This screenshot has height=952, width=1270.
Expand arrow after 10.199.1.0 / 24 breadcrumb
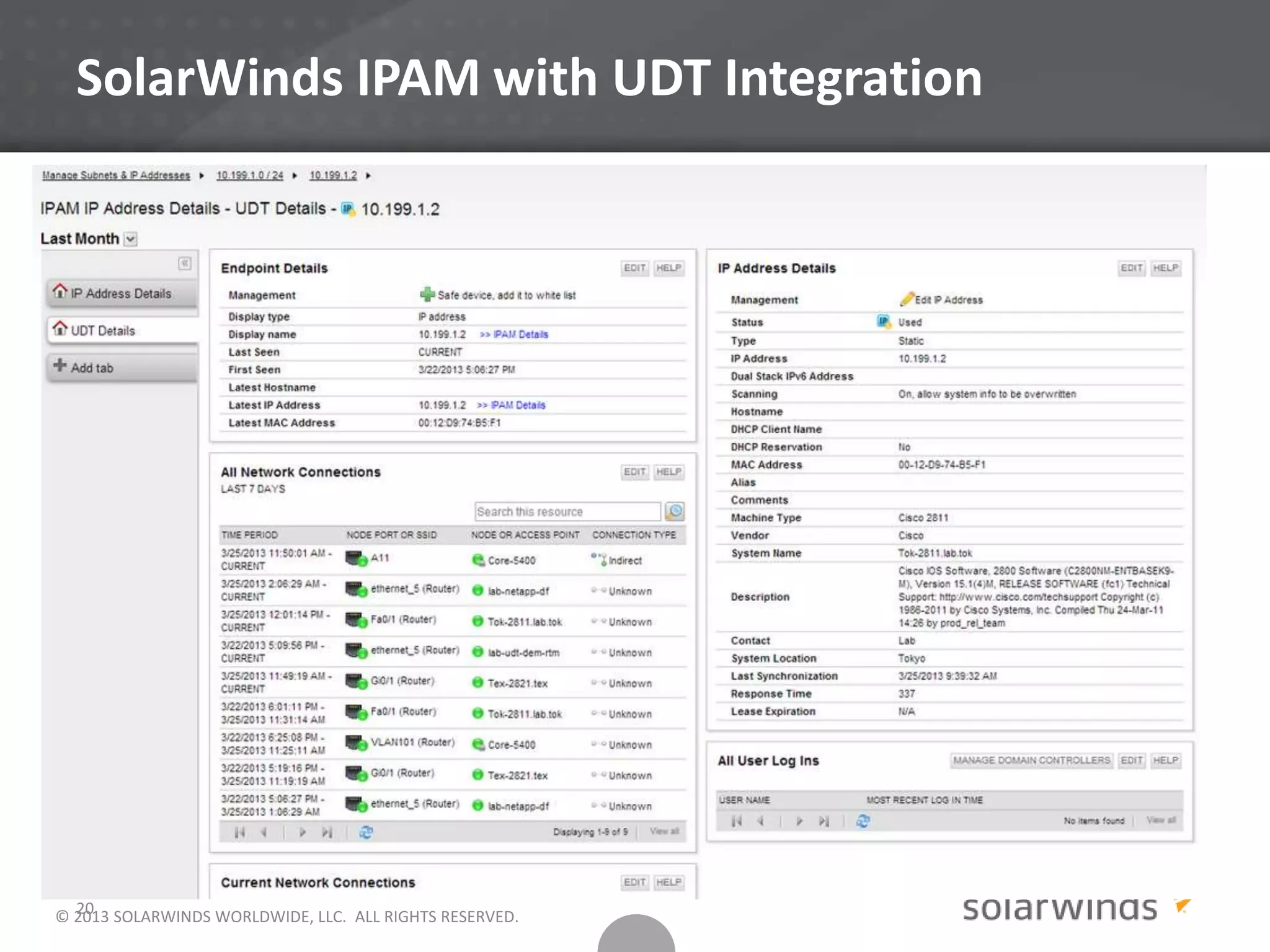[x=295, y=176]
